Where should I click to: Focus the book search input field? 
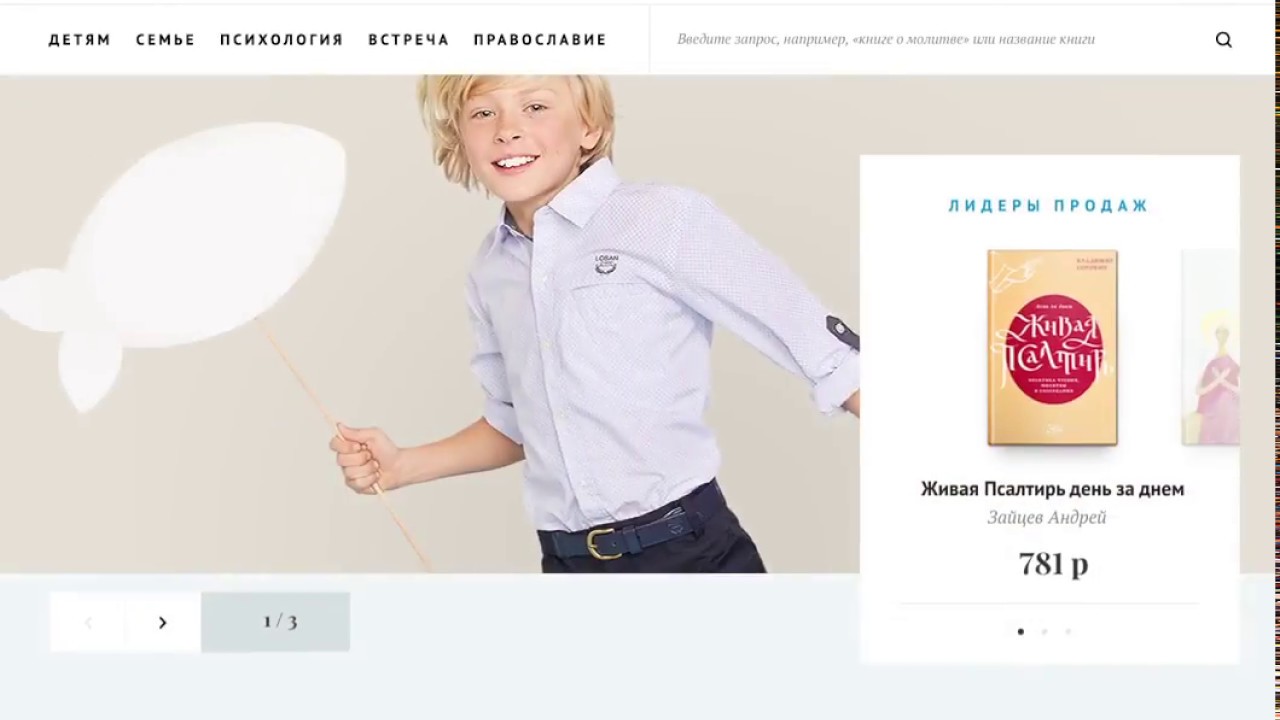coord(930,40)
